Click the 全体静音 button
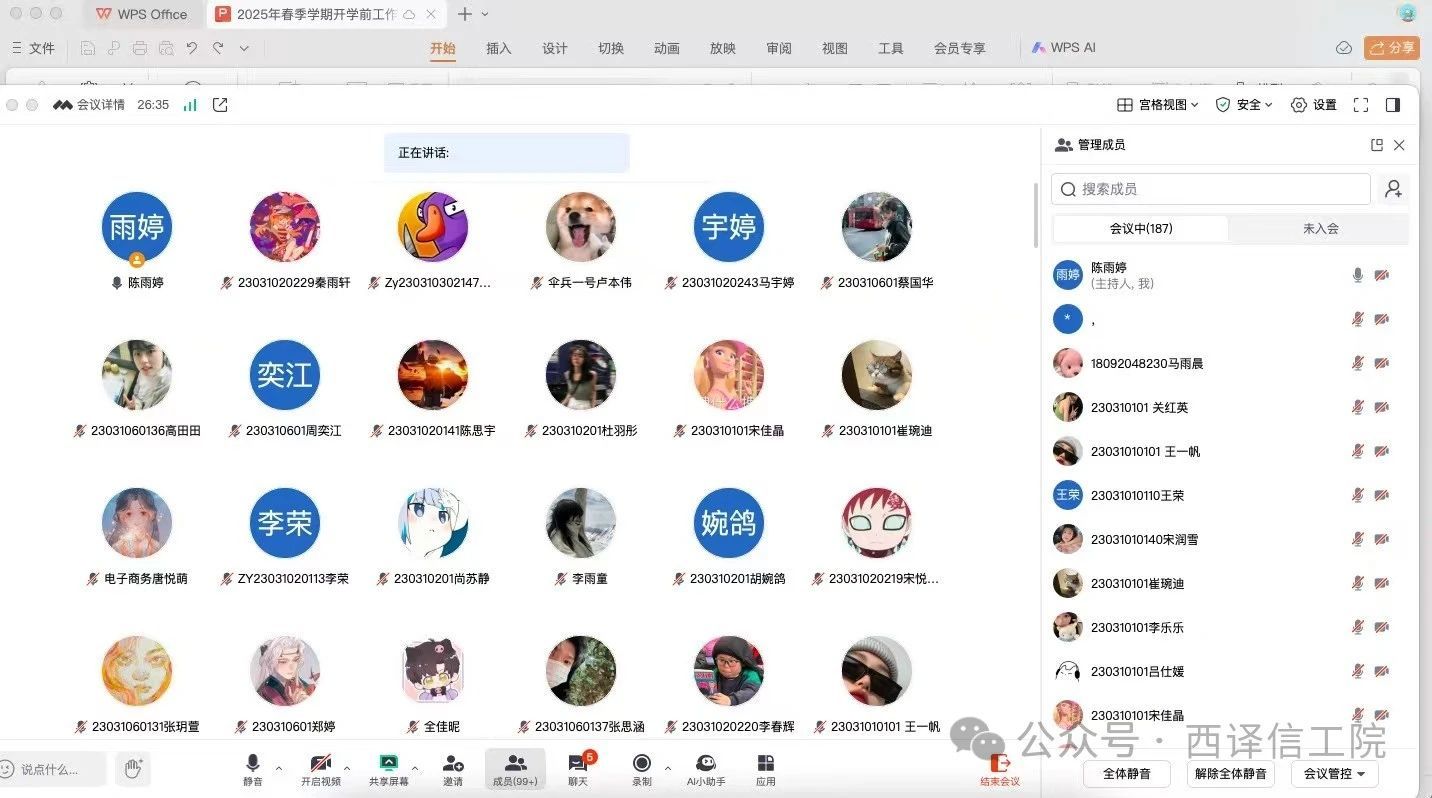Screen dimensions: 1432x798 click(x=1127, y=773)
